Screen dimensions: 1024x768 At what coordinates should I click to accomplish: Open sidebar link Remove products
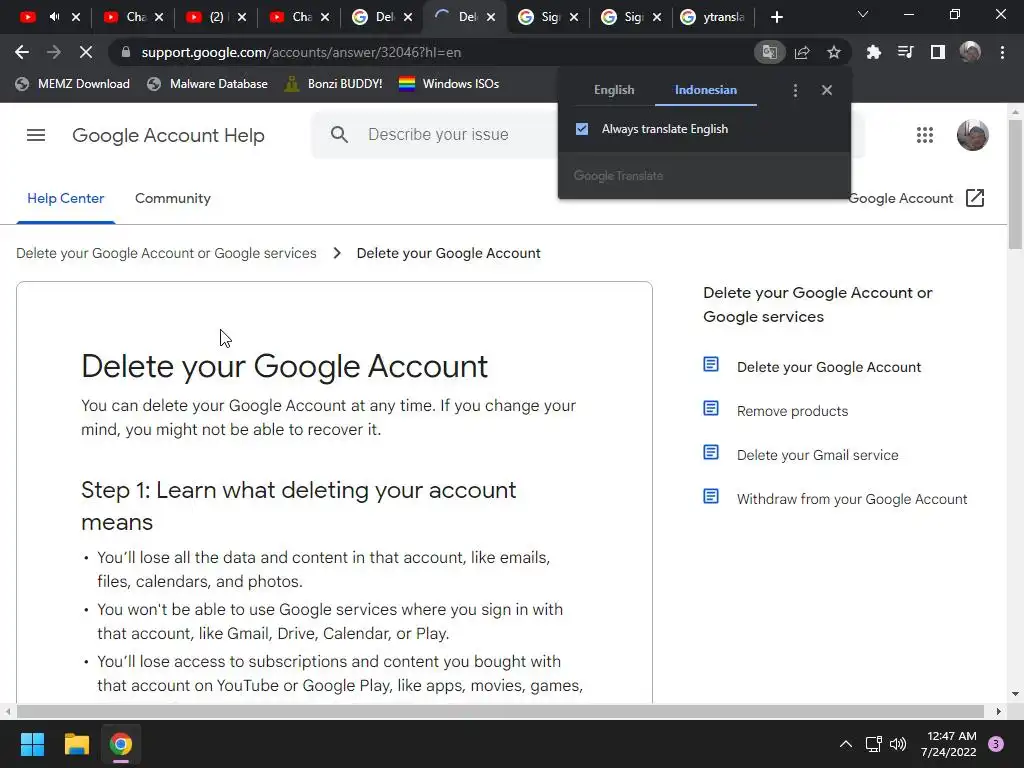pos(792,411)
